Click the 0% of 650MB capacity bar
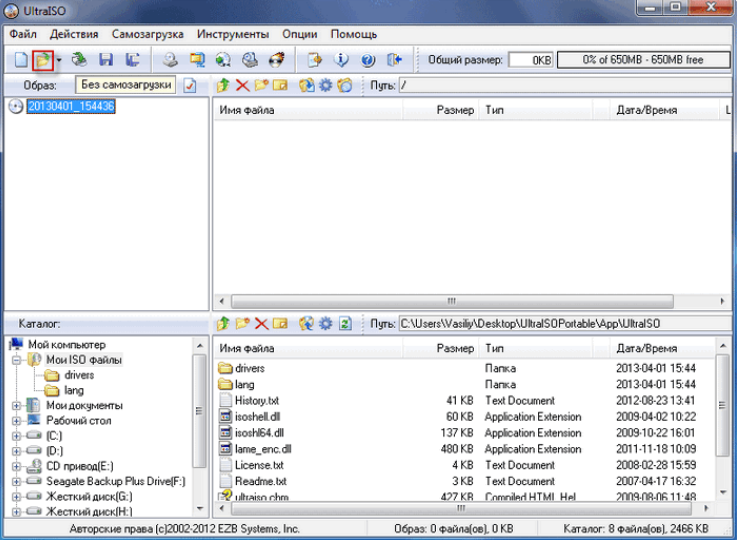 tap(643, 60)
